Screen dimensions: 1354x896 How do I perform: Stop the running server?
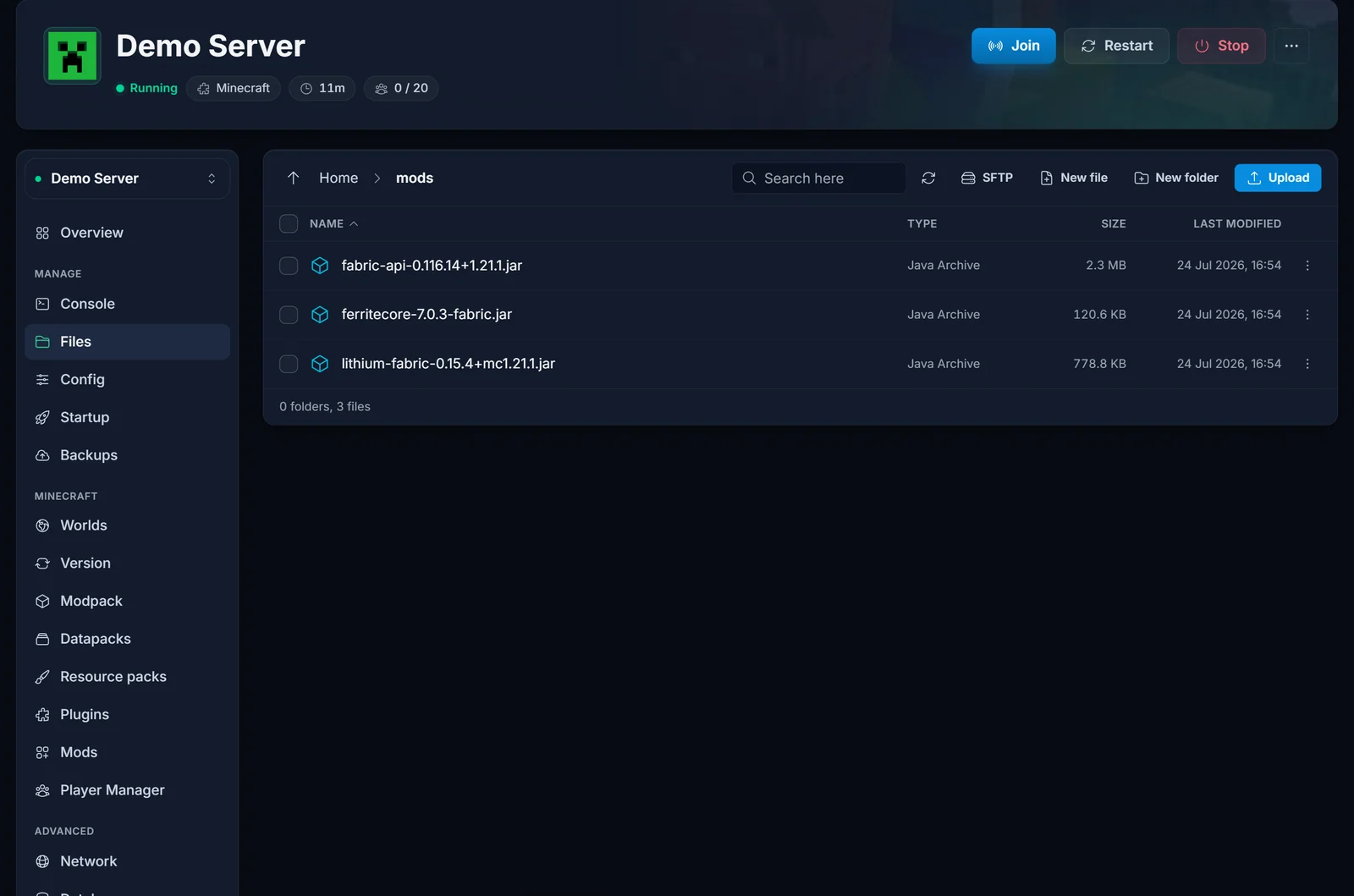[1221, 46]
